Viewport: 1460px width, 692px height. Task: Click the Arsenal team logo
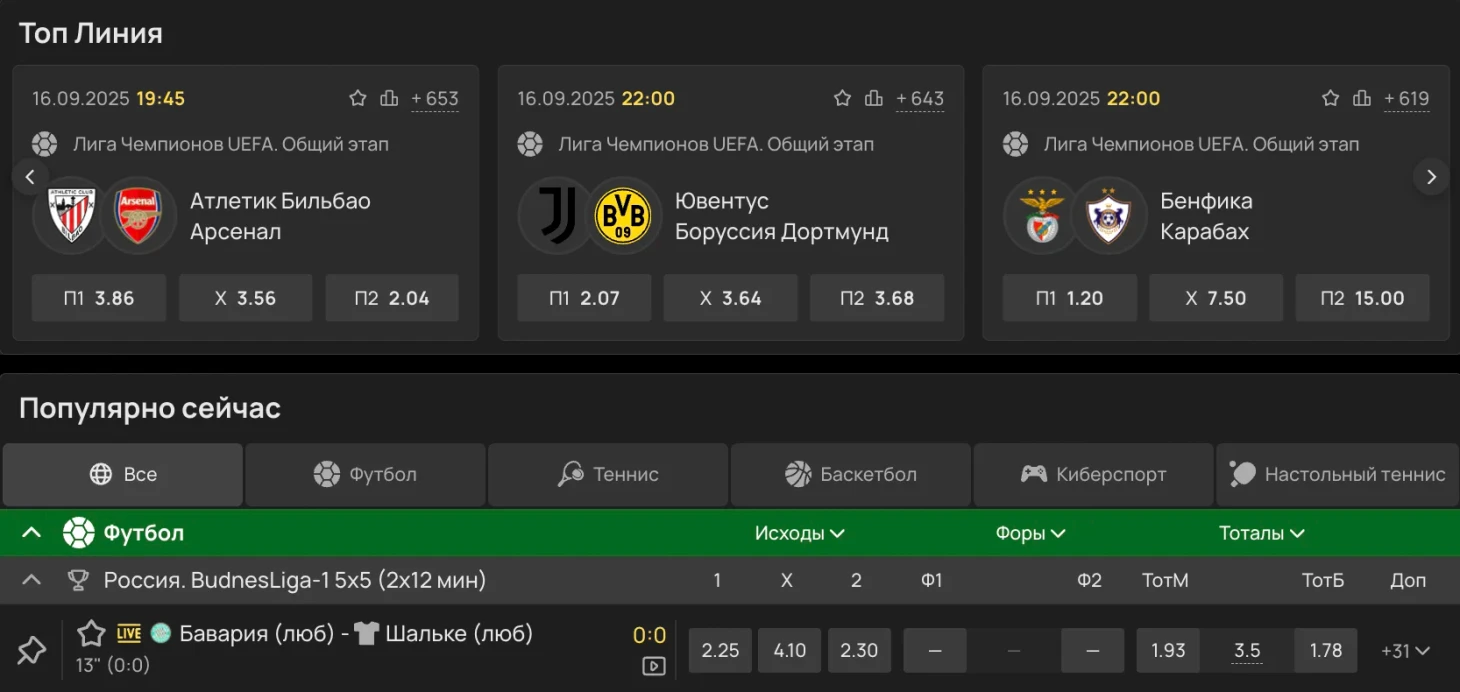coord(139,216)
